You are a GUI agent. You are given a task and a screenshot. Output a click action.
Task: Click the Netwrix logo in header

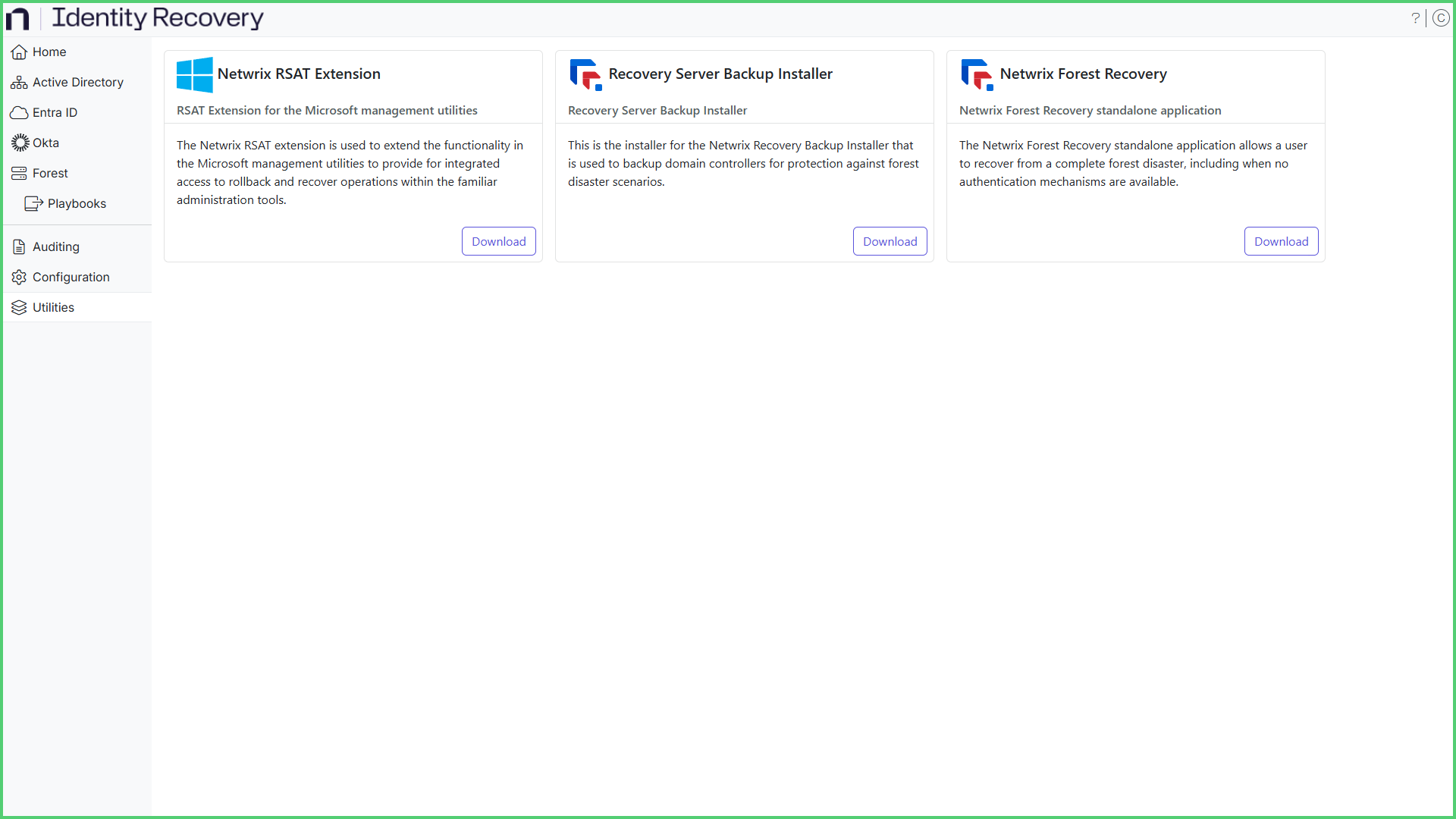pyautogui.click(x=17, y=18)
